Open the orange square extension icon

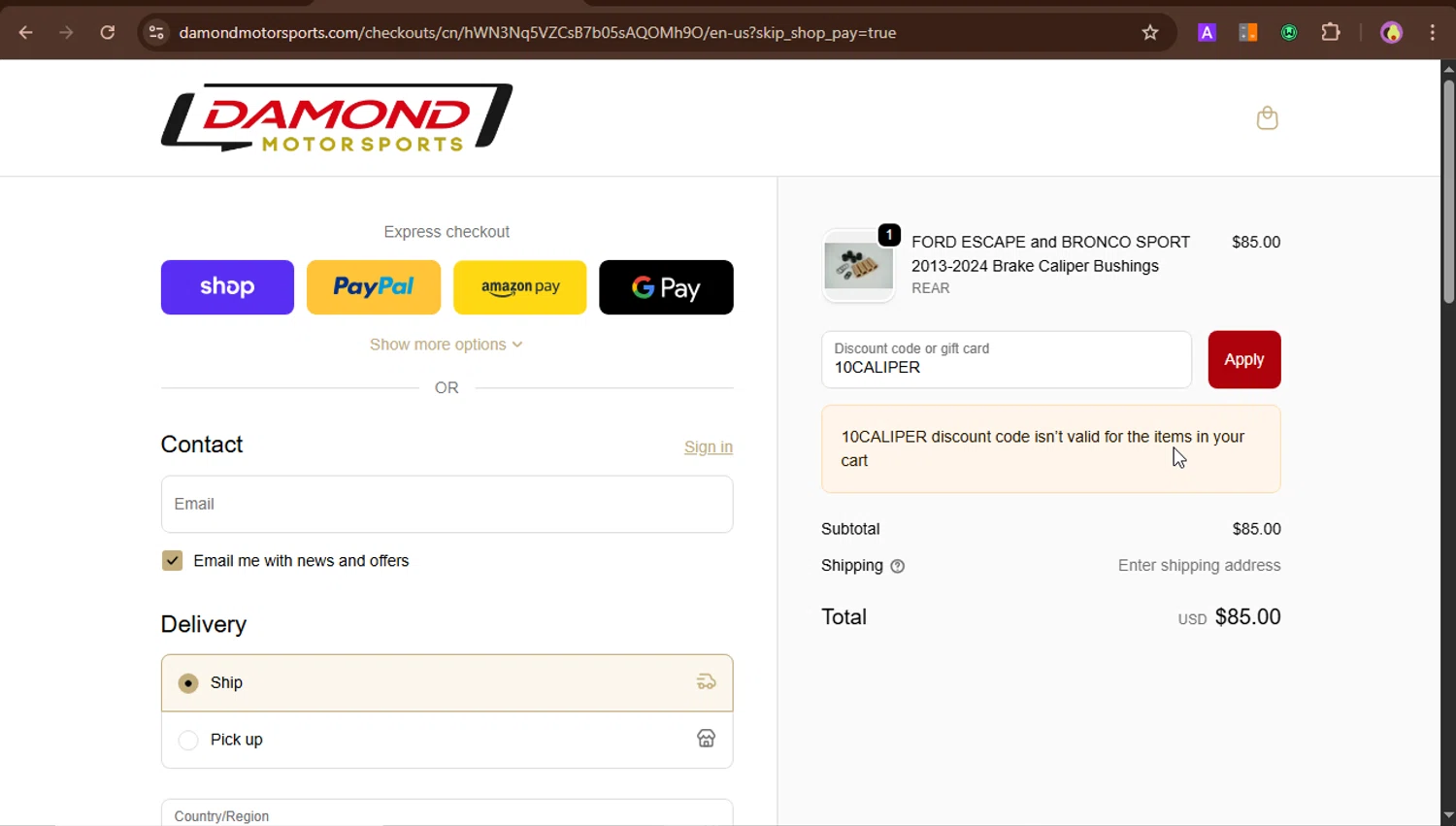(x=1248, y=32)
